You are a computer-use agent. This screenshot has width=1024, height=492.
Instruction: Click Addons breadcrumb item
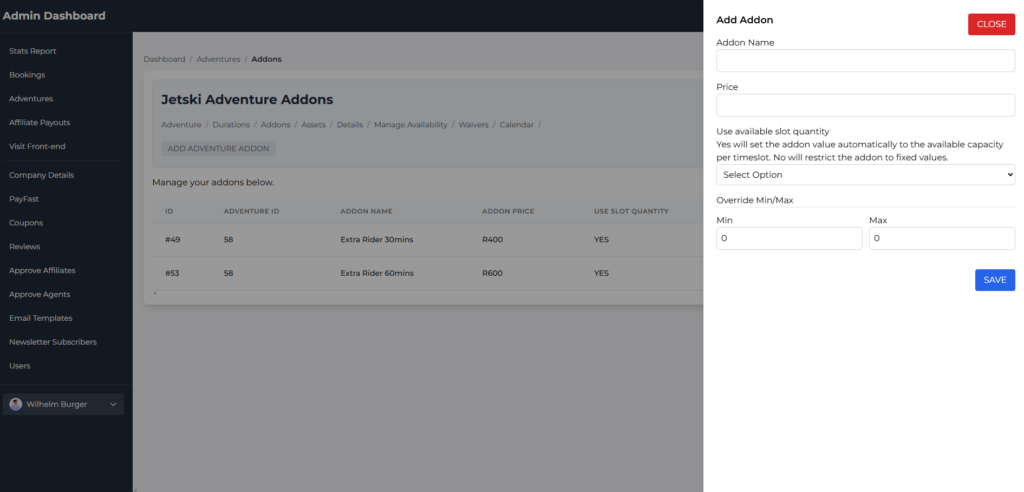click(x=266, y=59)
